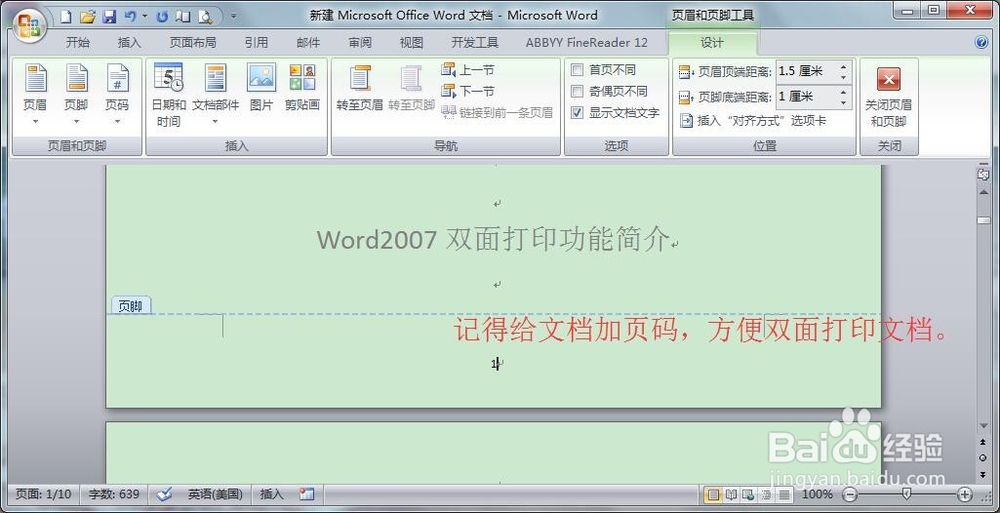Click 转至页眉 go to header

pos(360,87)
